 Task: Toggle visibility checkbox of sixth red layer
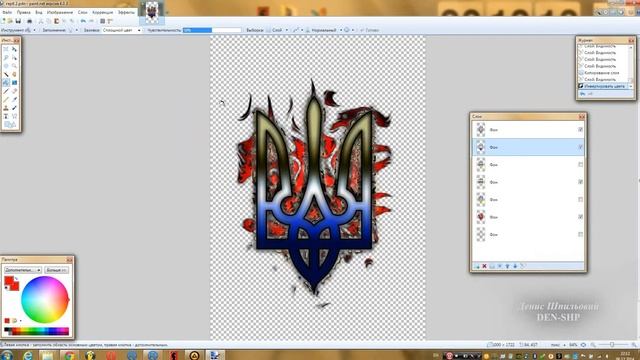coord(580,217)
